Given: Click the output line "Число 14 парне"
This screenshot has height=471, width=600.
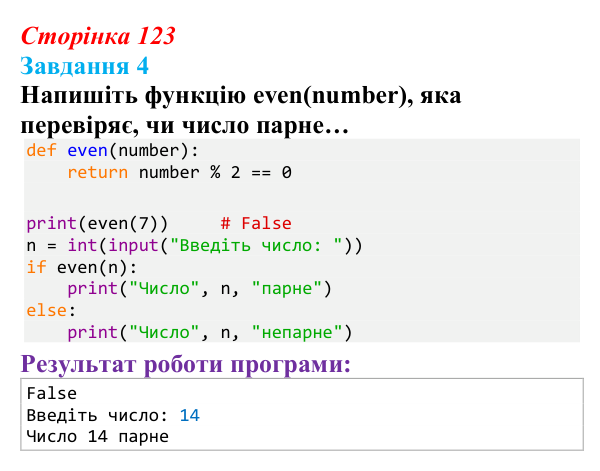Looking at the screenshot, I should click(x=98, y=437).
